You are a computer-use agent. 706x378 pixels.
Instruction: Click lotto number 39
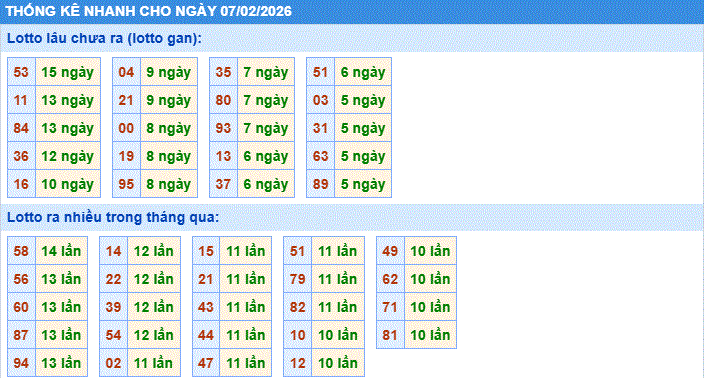(113, 307)
